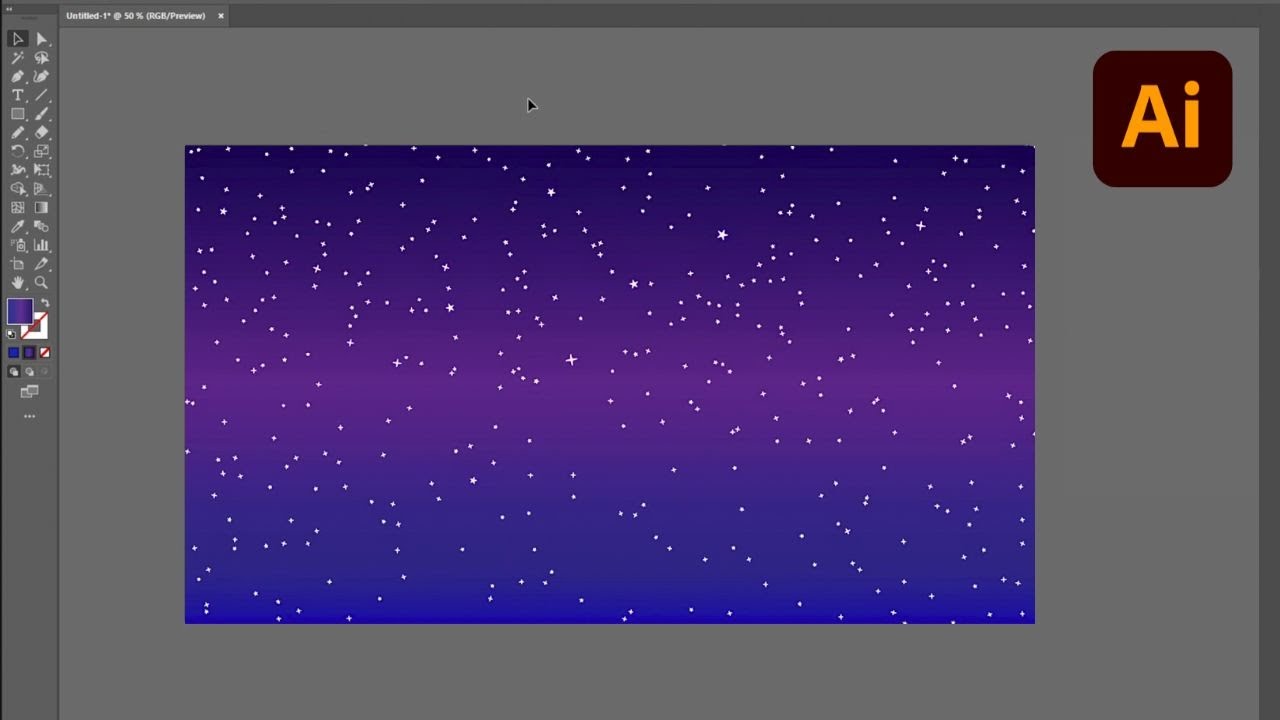Select the Gradient tool
Screen dimensions: 1280x720
(41, 207)
